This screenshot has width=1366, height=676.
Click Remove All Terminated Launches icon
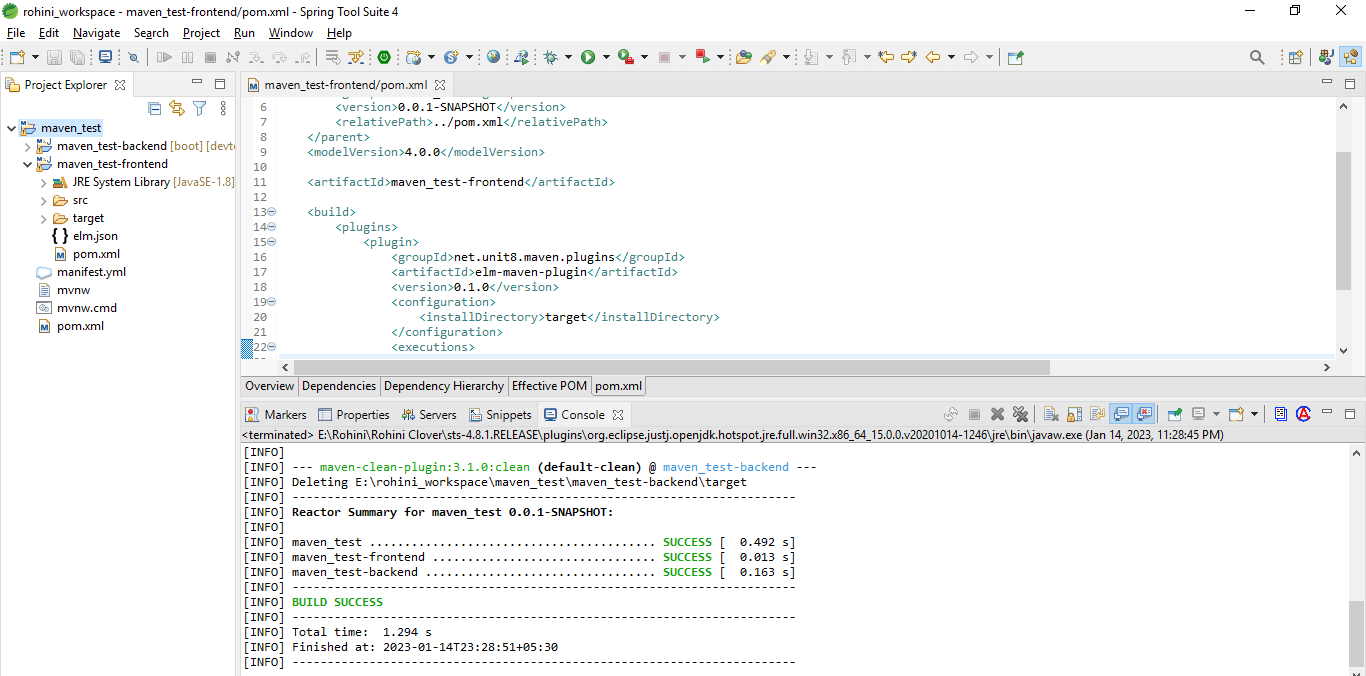click(x=1020, y=414)
